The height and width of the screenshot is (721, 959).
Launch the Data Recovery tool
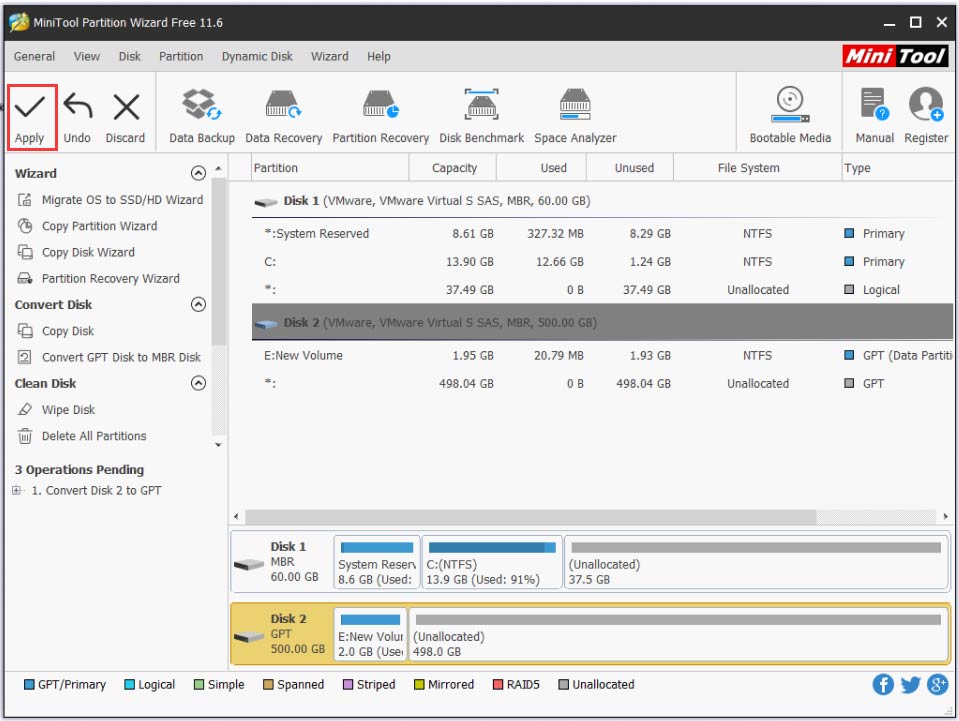pos(283,117)
